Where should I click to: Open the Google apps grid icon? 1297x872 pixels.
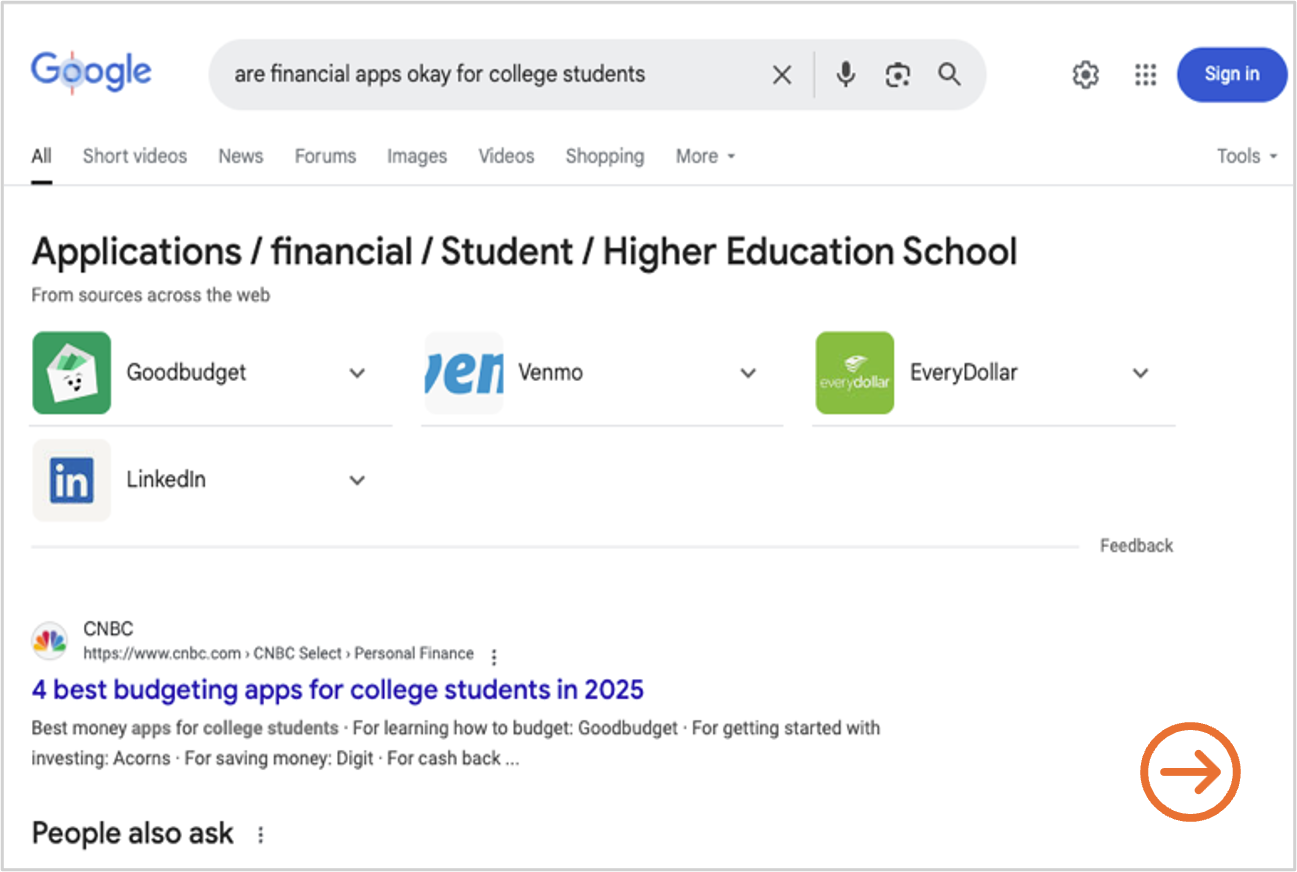pos(1145,75)
